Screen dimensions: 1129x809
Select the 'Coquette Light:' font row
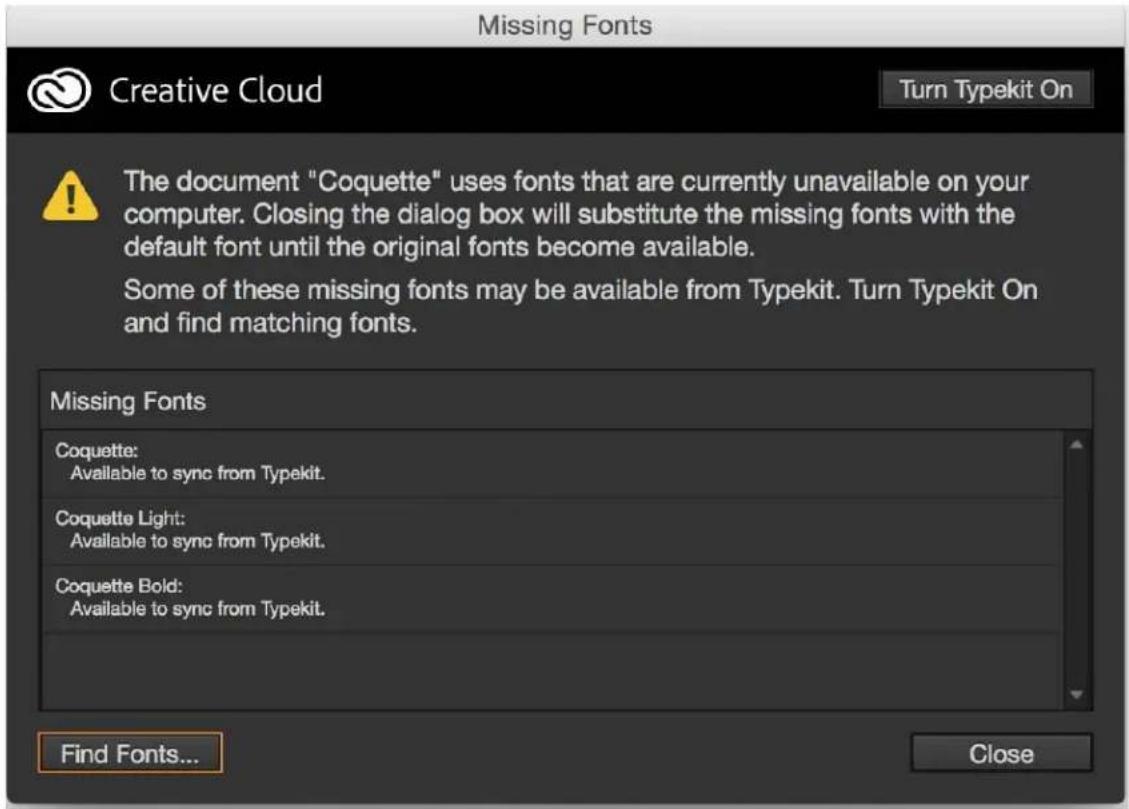click(552, 530)
